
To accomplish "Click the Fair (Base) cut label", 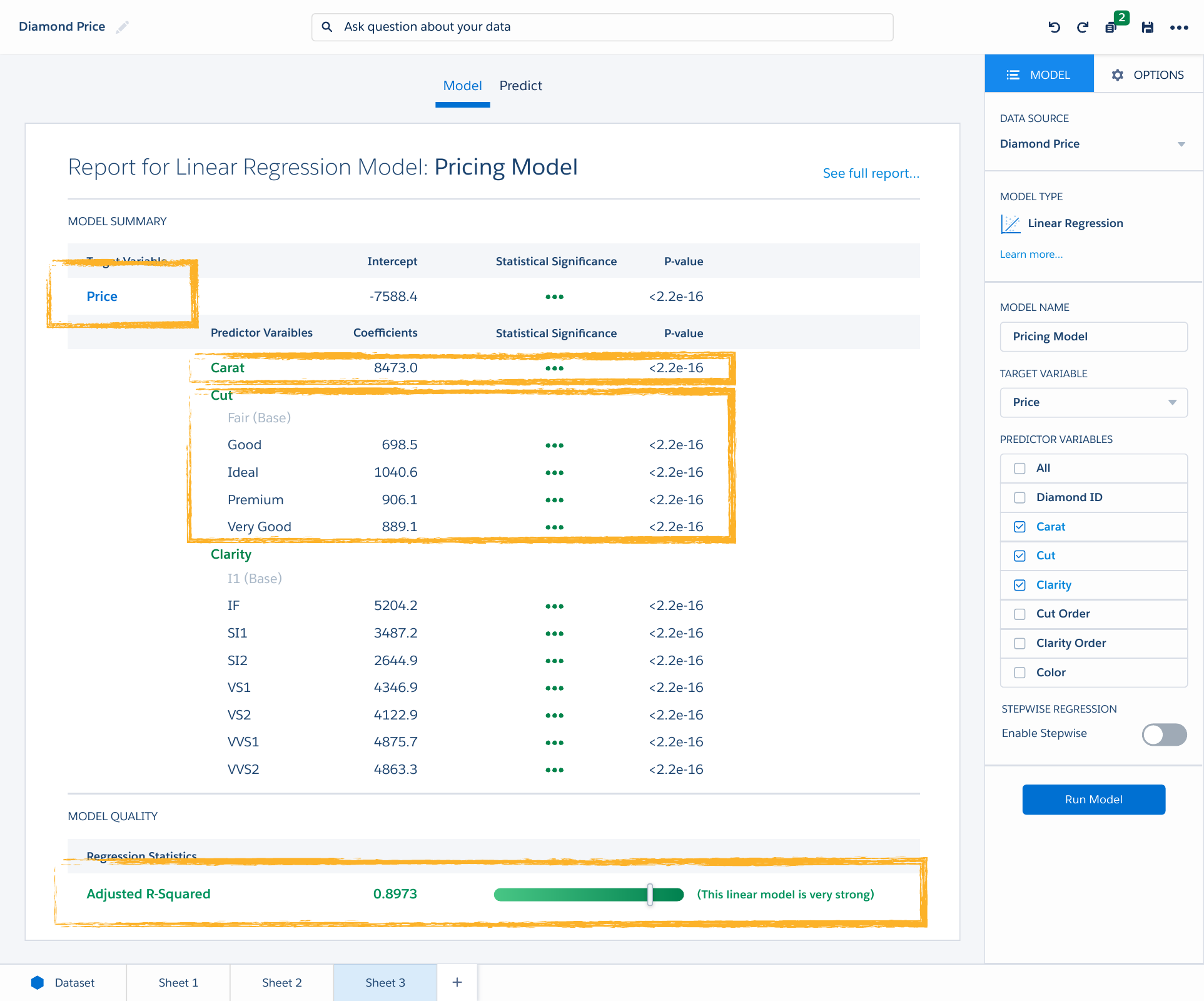I will coord(259,418).
